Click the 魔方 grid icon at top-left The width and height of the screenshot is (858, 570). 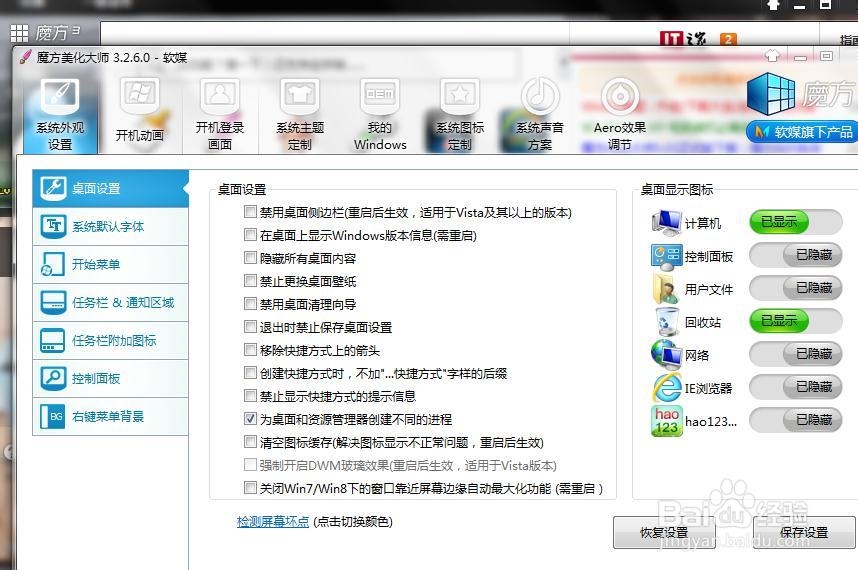(x=19, y=33)
